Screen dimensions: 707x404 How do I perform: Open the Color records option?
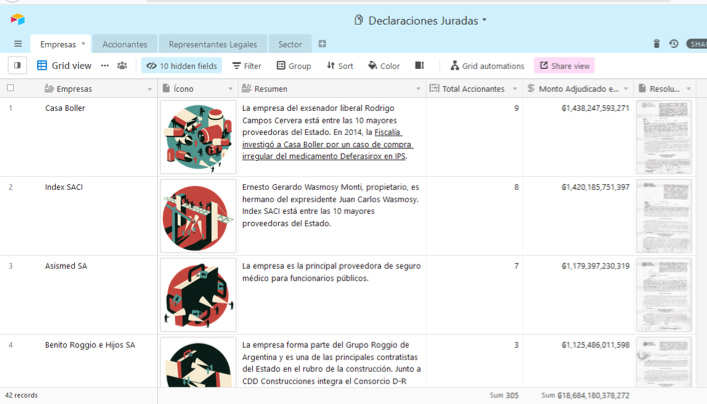coord(384,66)
